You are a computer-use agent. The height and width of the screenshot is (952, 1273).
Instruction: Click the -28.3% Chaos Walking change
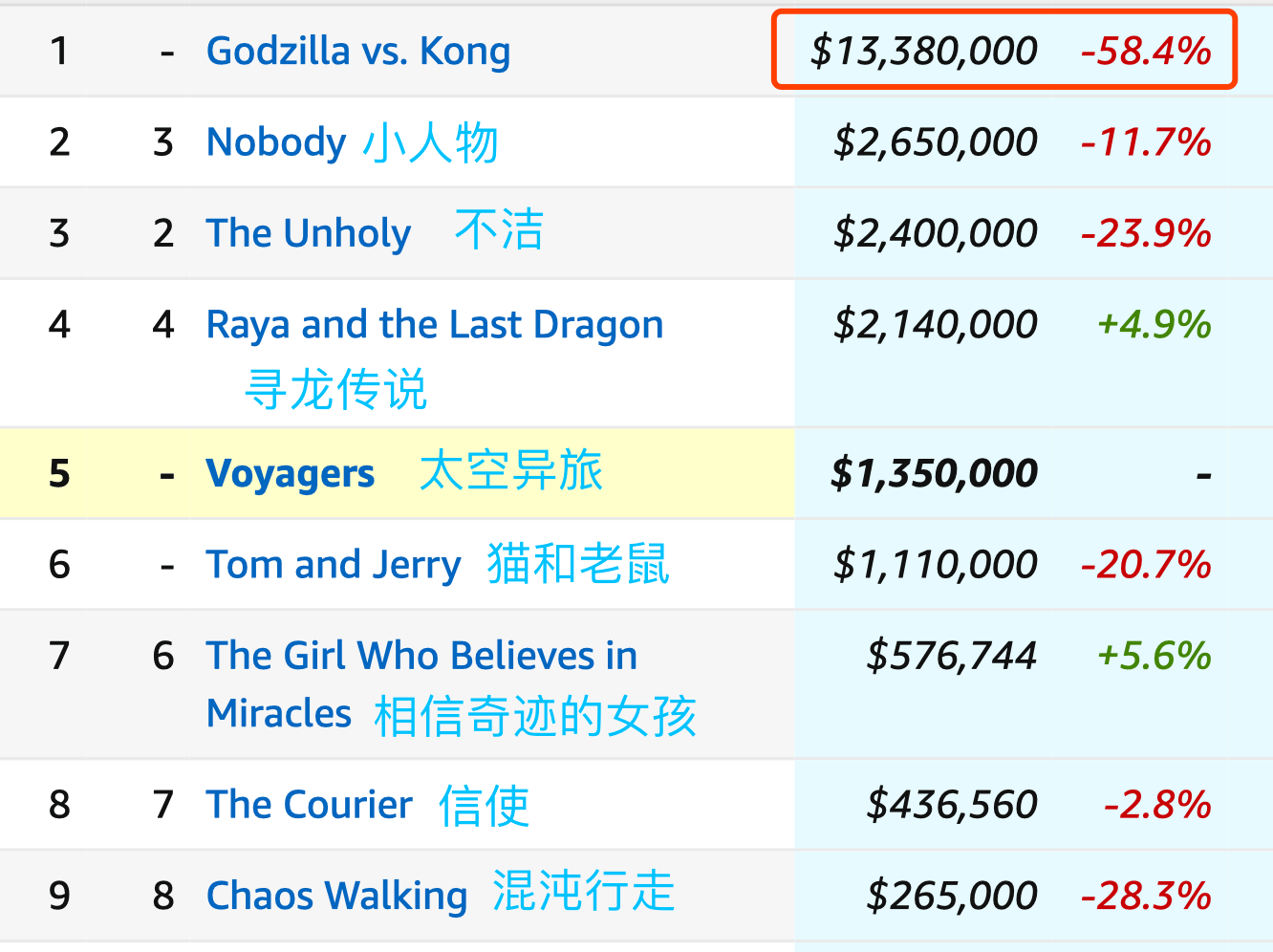(x=1146, y=897)
